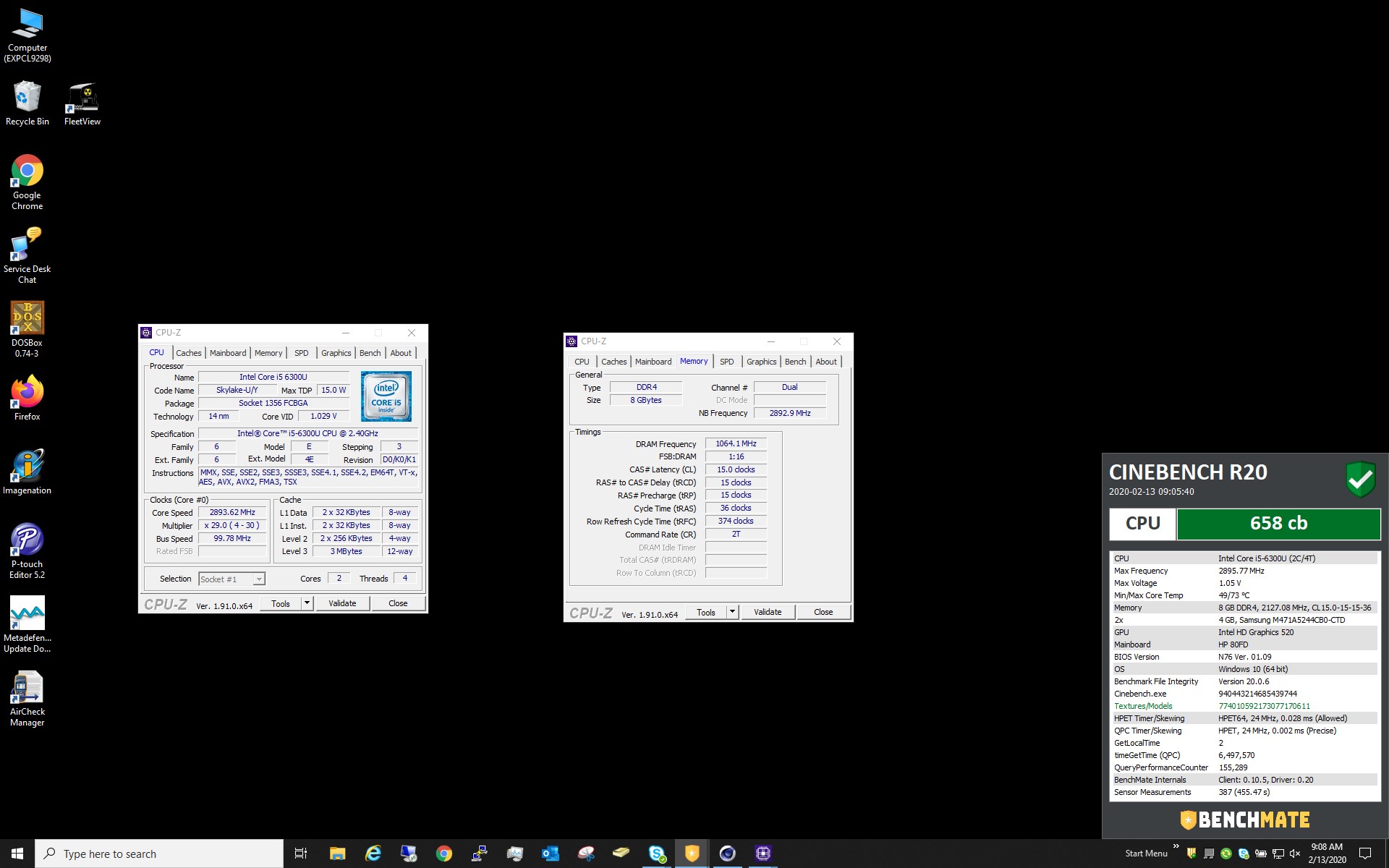1389x868 pixels.
Task: Open File Explorer from the taskbar
Action: tap(337, 854)
